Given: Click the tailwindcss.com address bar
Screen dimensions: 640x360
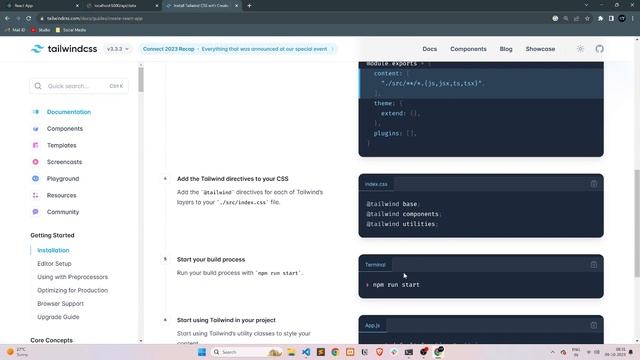Looking at the screenshot, I should [294, 18].
